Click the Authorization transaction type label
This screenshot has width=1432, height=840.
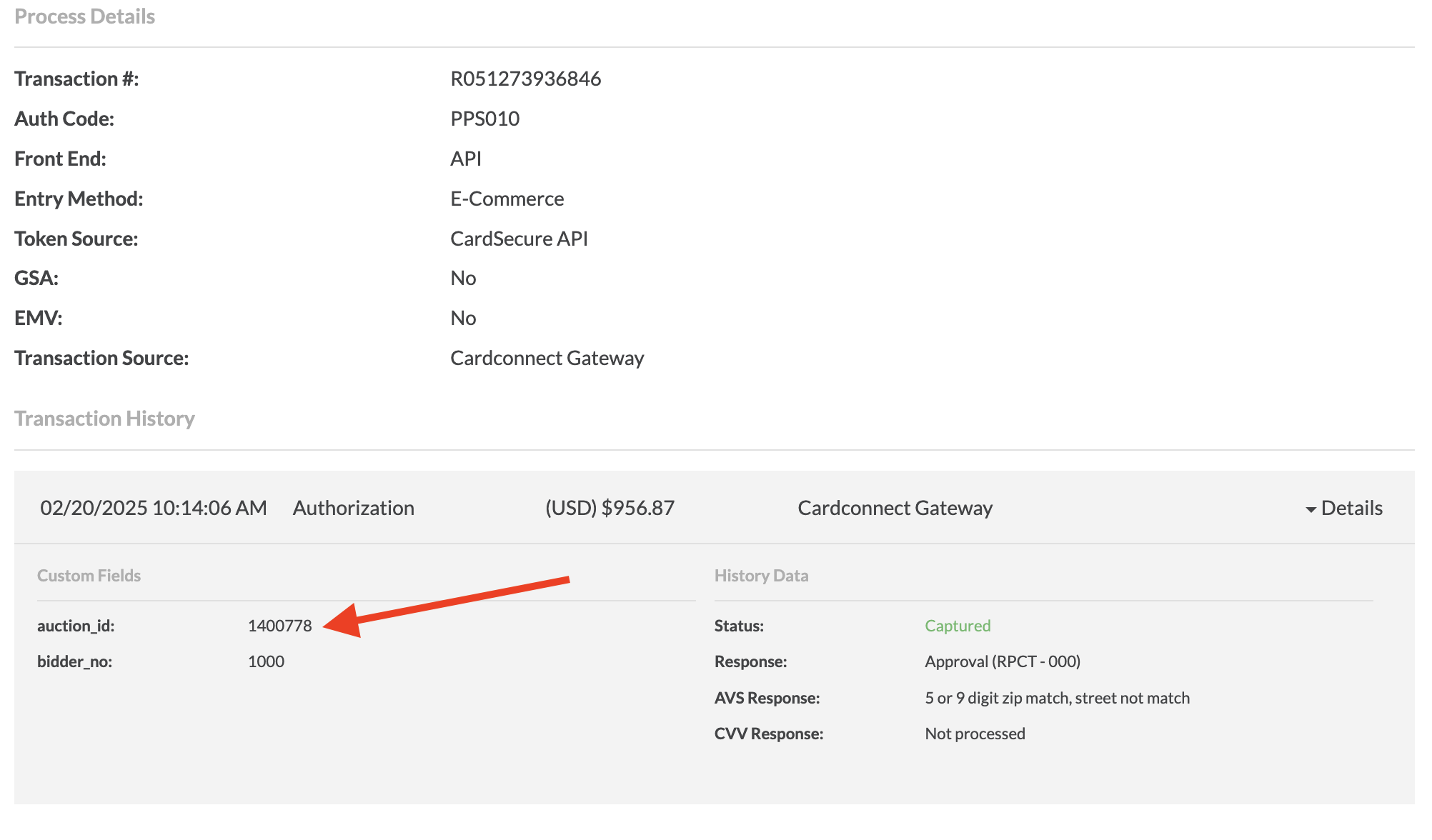(353, 508)
